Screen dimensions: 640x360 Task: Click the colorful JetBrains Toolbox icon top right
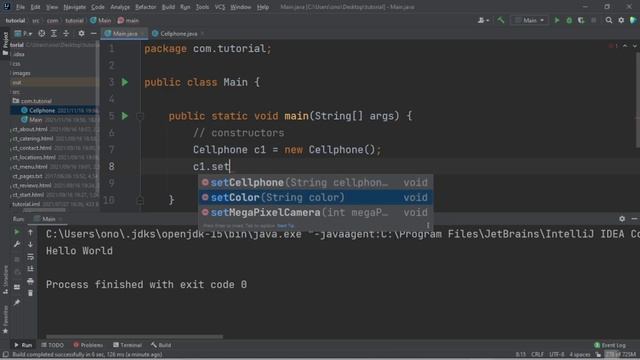click(633, 20)
